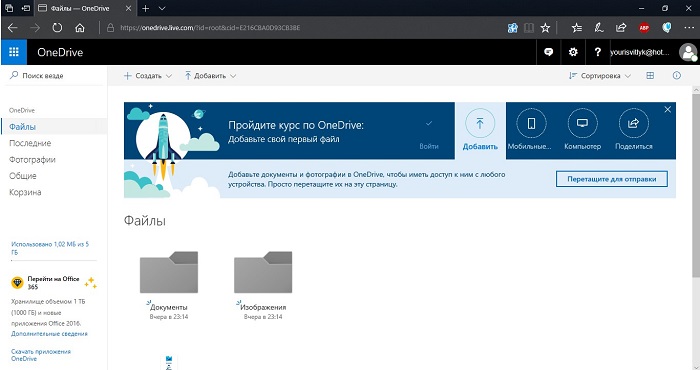Click Скачать приложения OneDrive link
The image size is (700, 370).
click(41, 355)
